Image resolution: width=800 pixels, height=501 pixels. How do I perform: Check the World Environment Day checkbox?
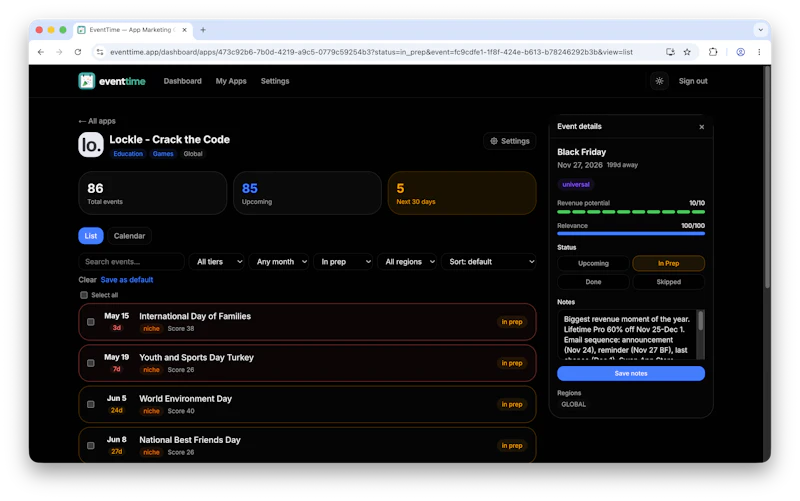[90, 405]
